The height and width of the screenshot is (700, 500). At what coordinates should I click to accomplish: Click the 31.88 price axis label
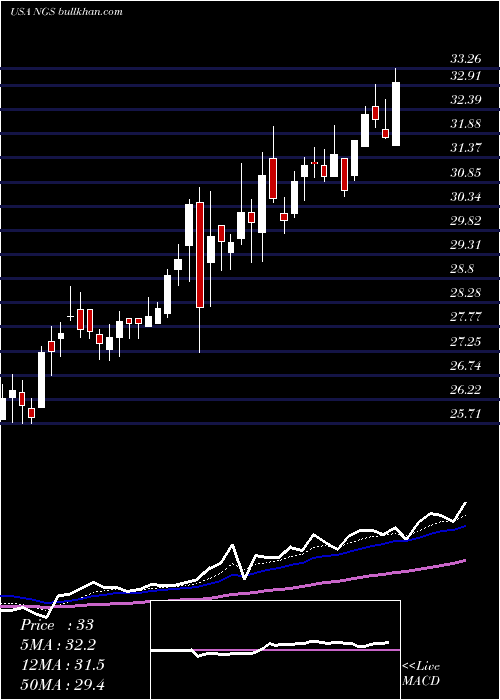point(466,124)
